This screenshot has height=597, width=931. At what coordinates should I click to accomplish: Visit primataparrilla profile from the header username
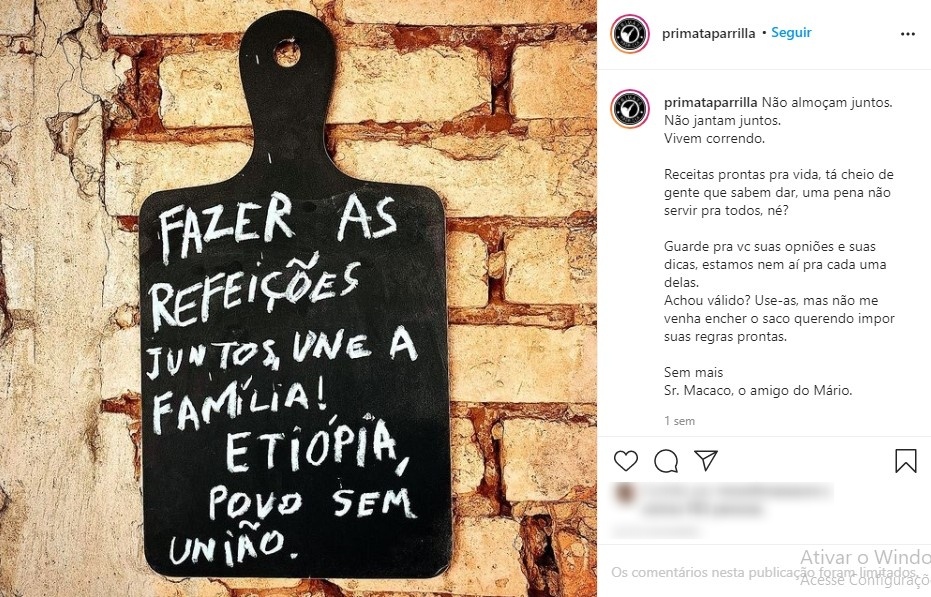pyautogui.click(x=708, y=33)
